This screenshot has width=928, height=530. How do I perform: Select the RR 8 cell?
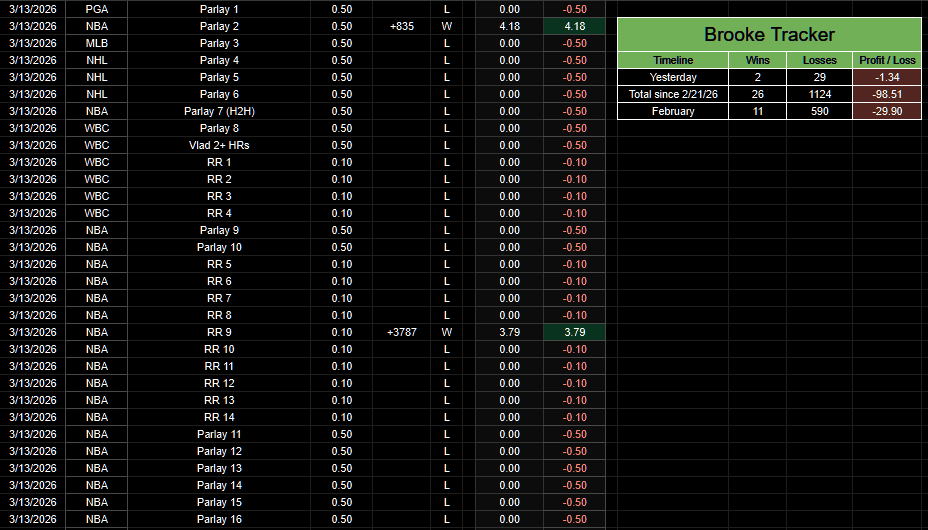(219, 315)
